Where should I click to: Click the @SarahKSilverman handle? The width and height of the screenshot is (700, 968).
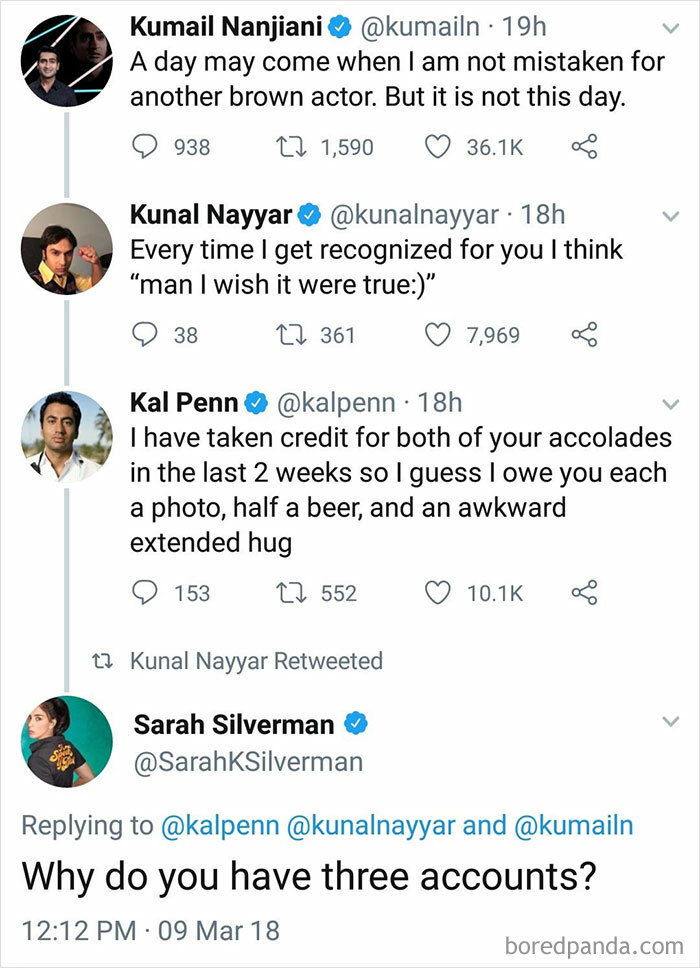[247, 762]
